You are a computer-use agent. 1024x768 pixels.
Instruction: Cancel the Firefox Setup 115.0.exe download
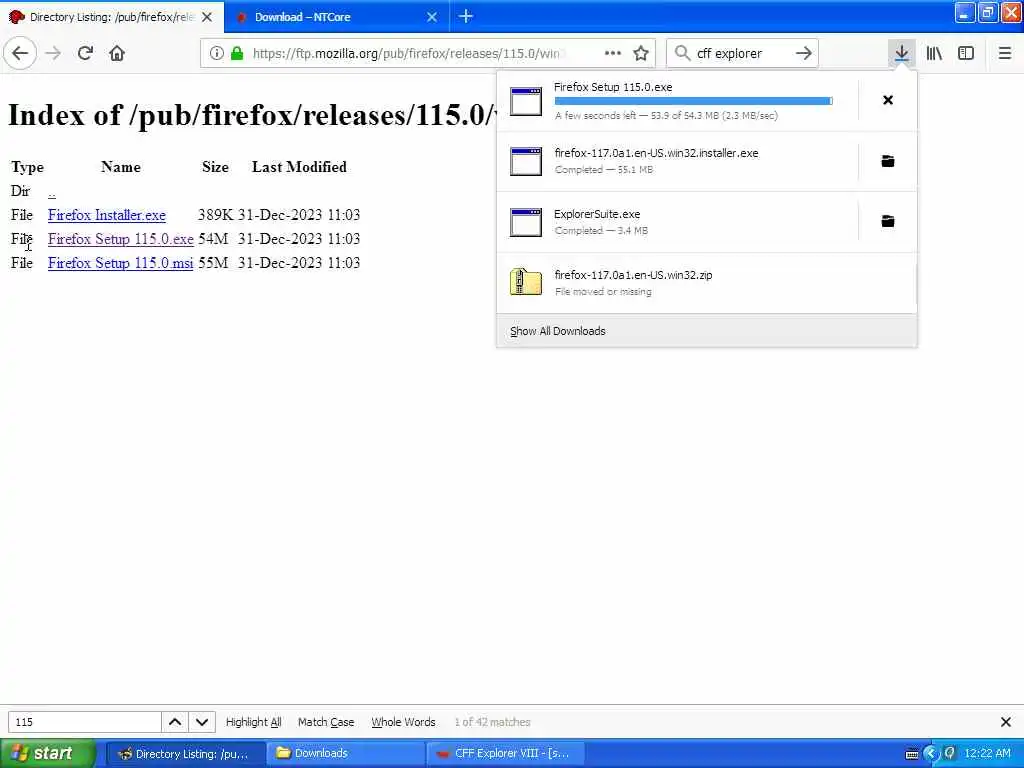click(888, 100)
